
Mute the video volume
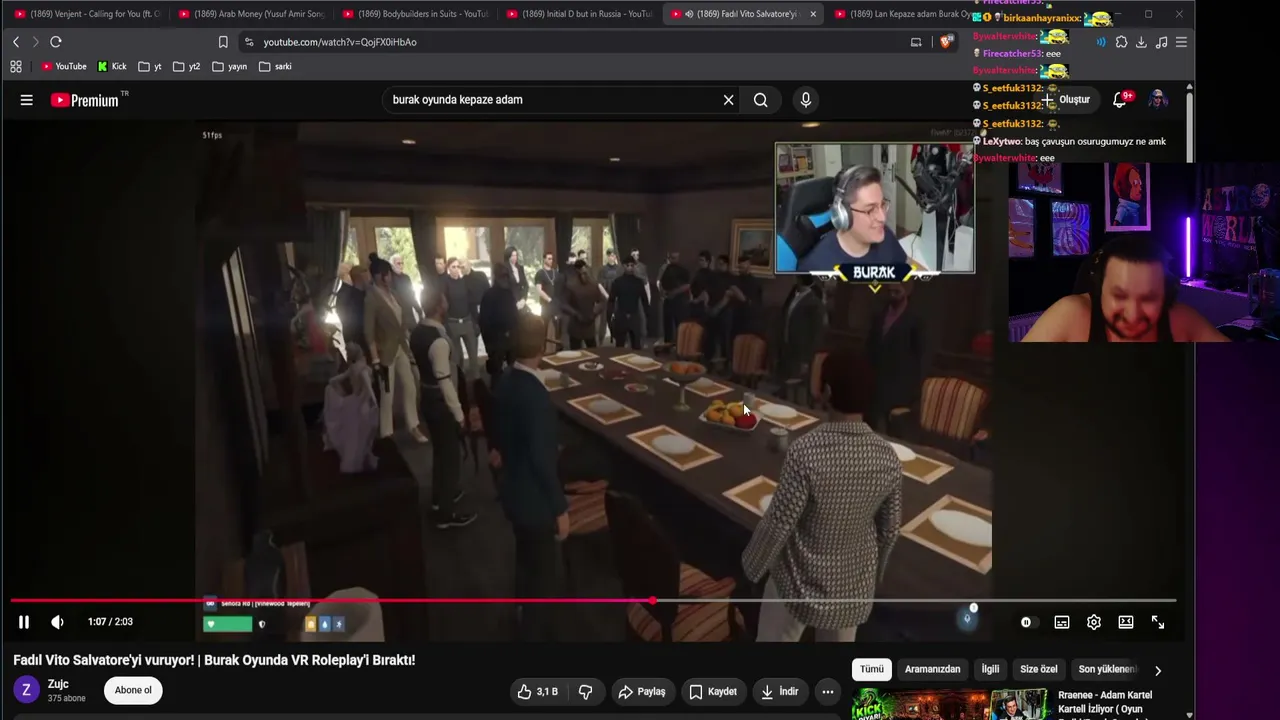tap(57, 622)
